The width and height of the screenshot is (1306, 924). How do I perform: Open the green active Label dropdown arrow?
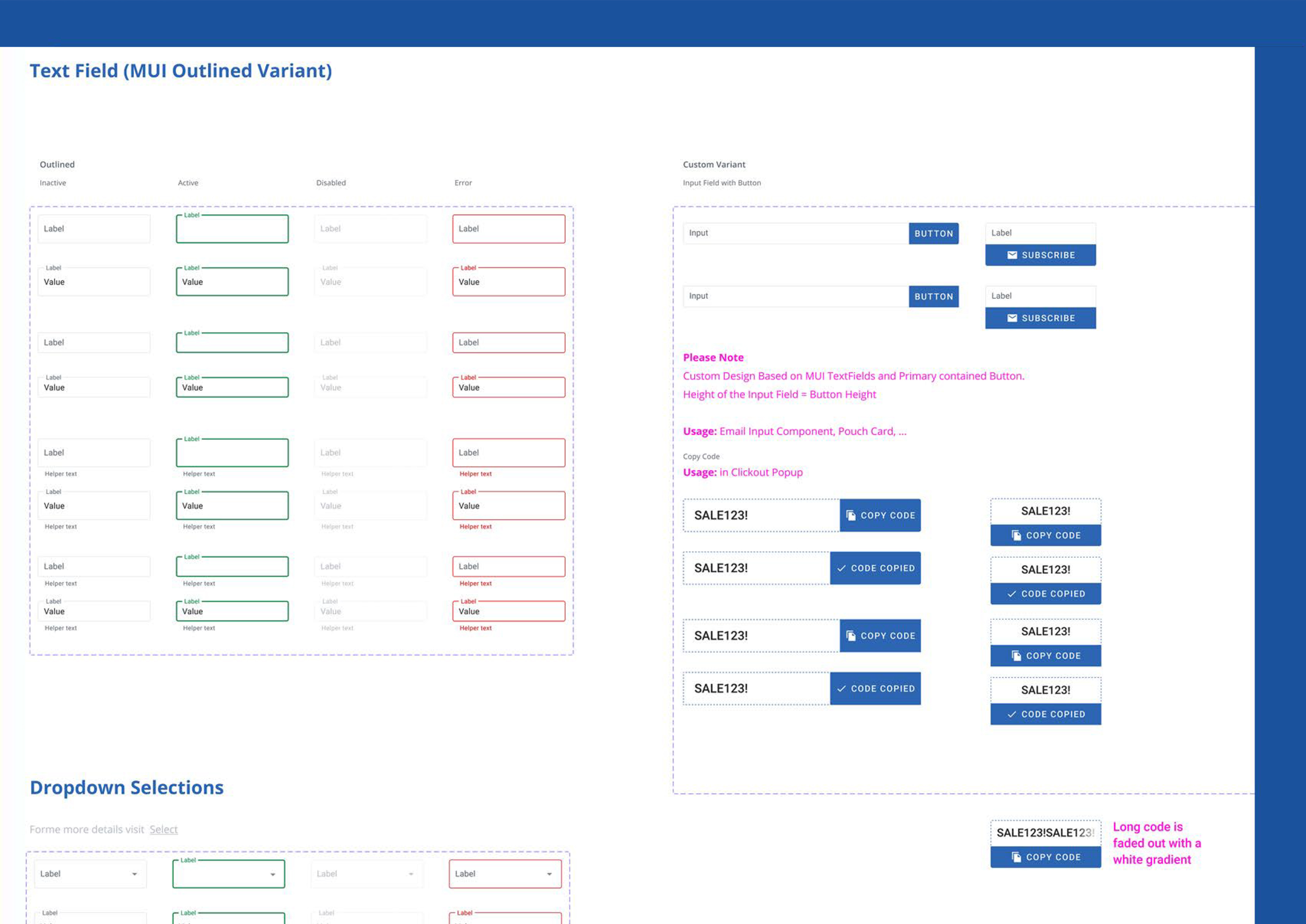tap(273, 874)
